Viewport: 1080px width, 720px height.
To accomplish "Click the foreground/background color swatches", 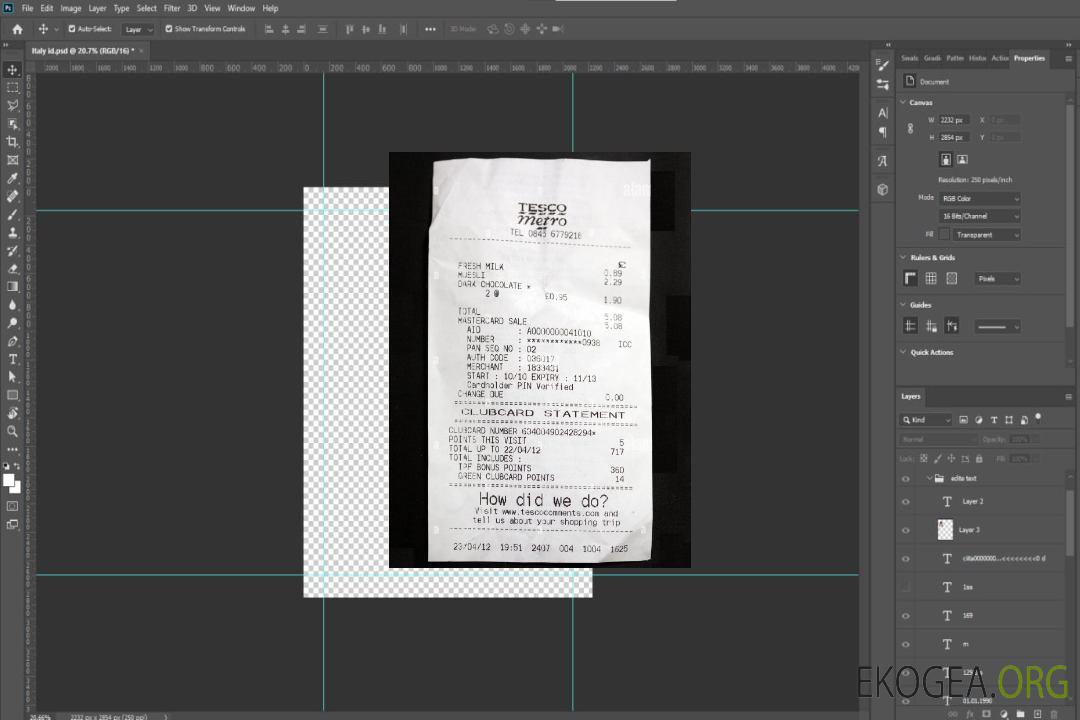I will tap(12, 484).
